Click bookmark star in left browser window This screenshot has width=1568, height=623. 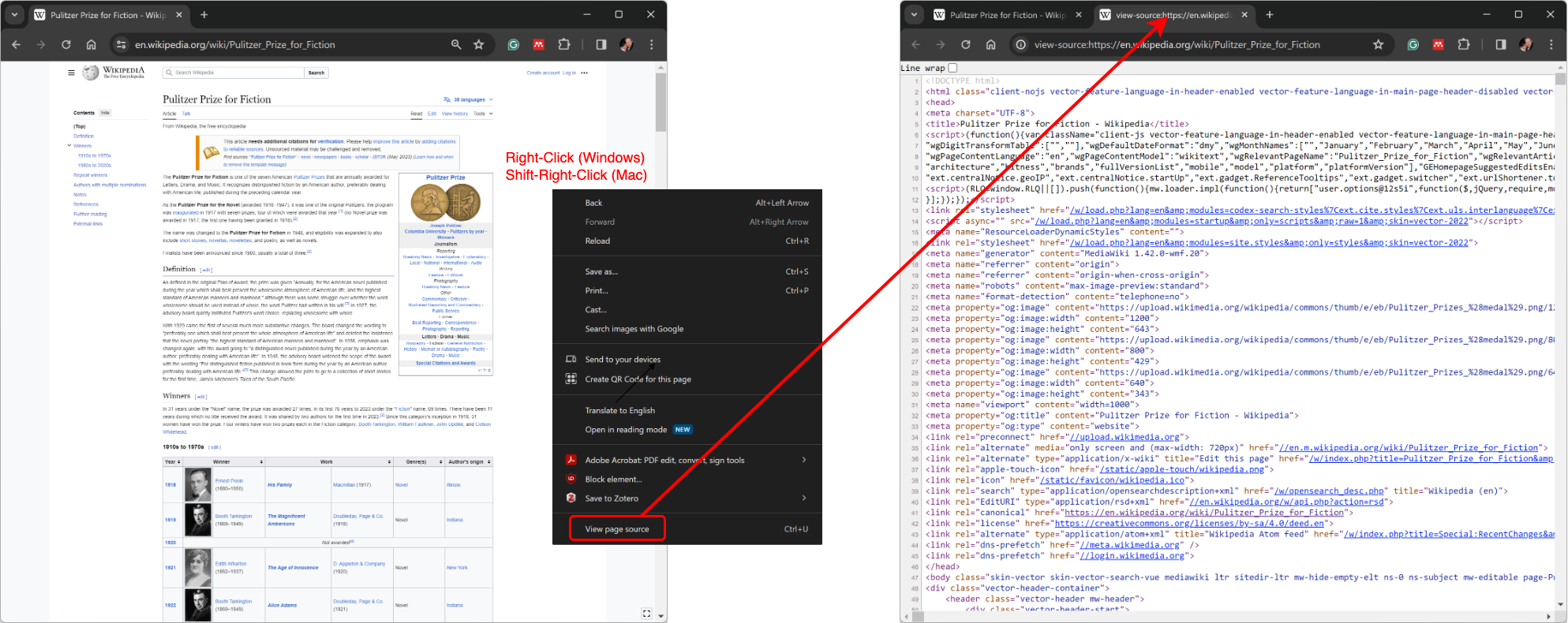[478, 45]
